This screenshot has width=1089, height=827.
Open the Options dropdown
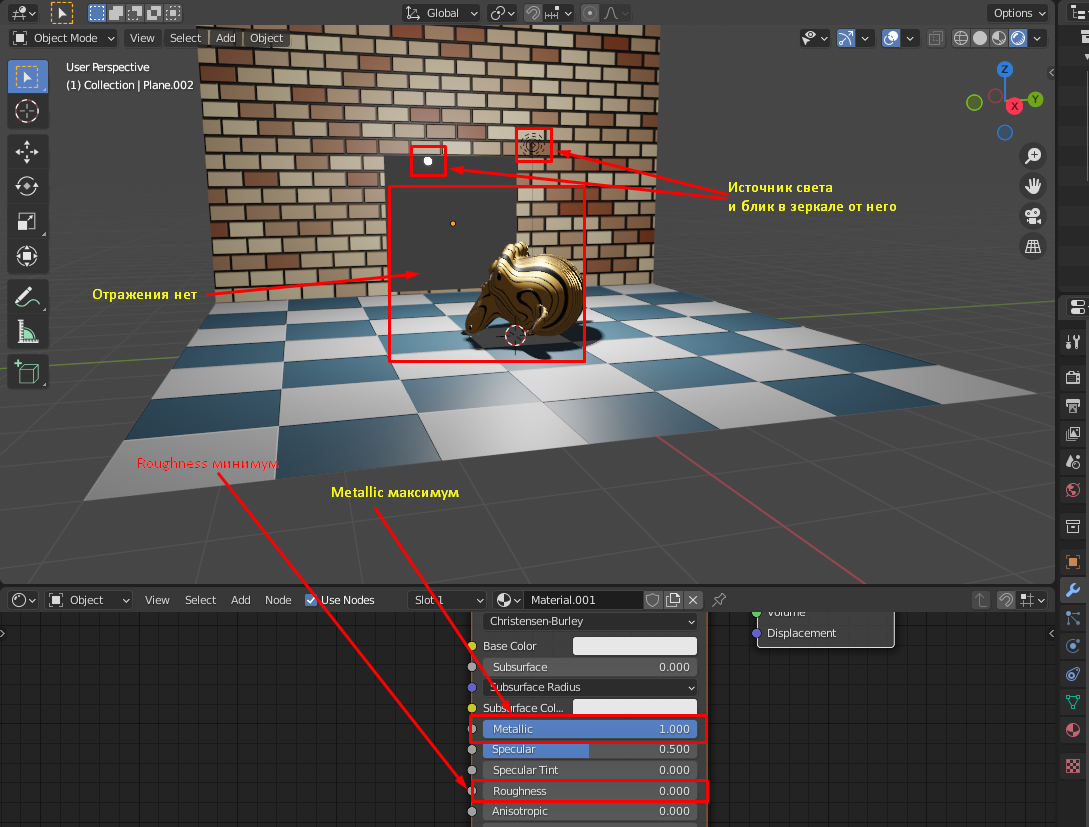1018,13
